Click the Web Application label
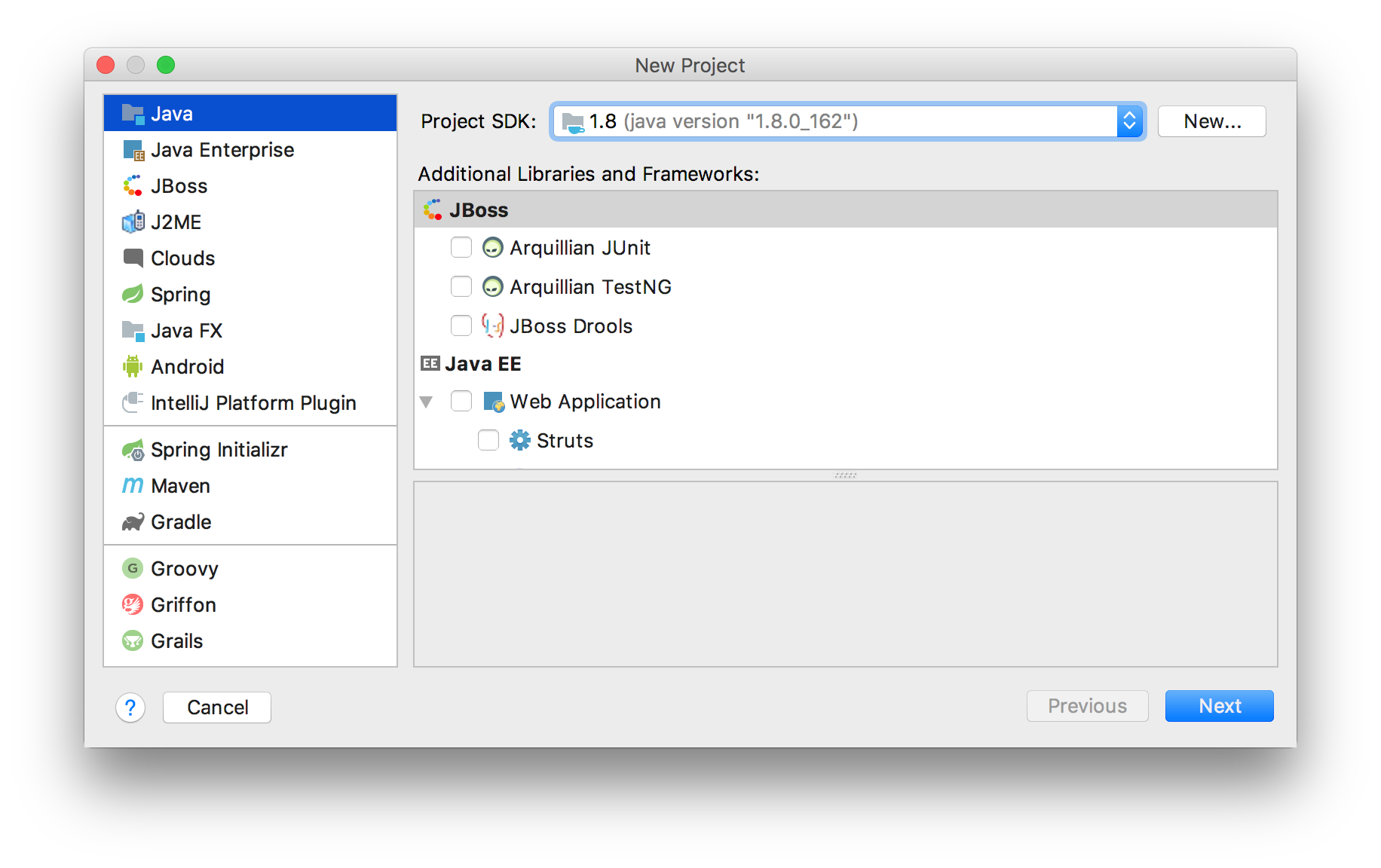Screen dimensions: 1381x868 point(585,402)
